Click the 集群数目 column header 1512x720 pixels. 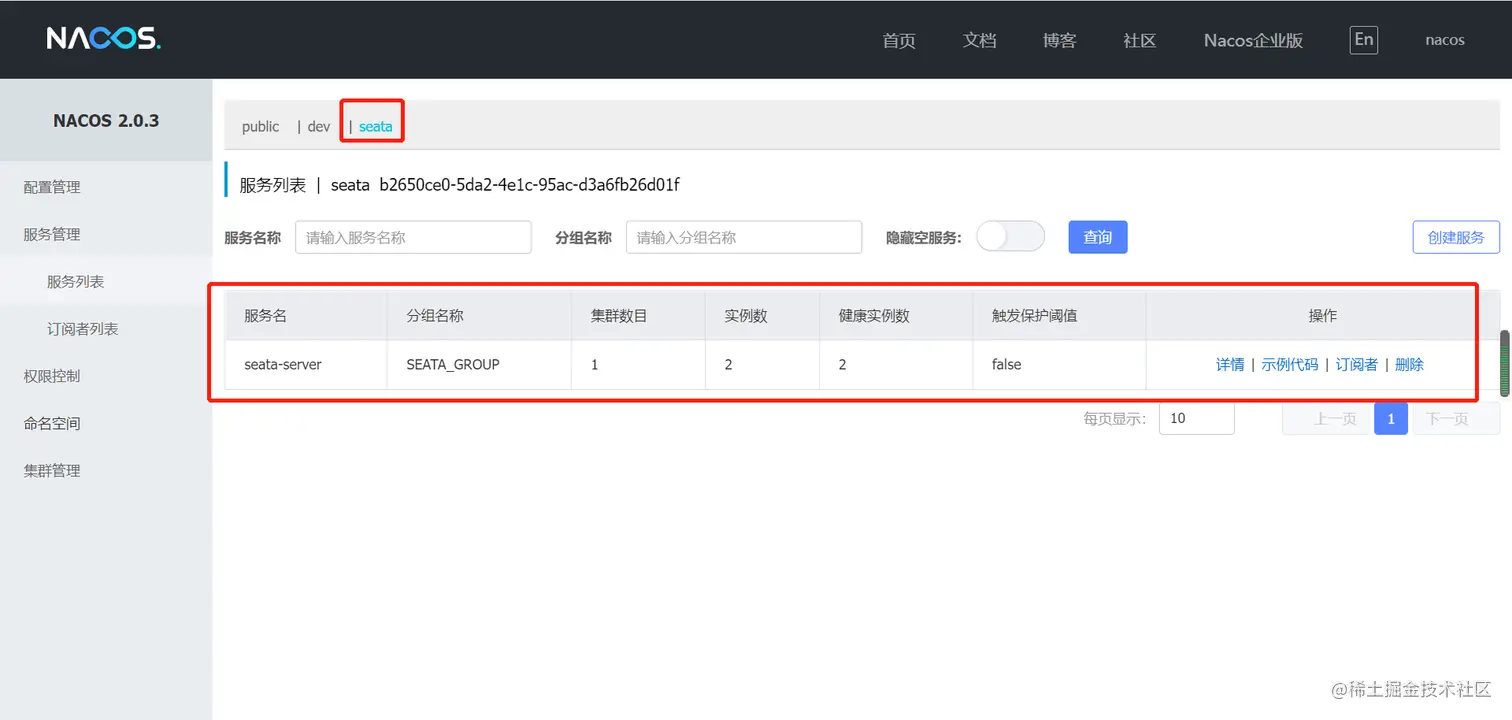pos(639,315)
